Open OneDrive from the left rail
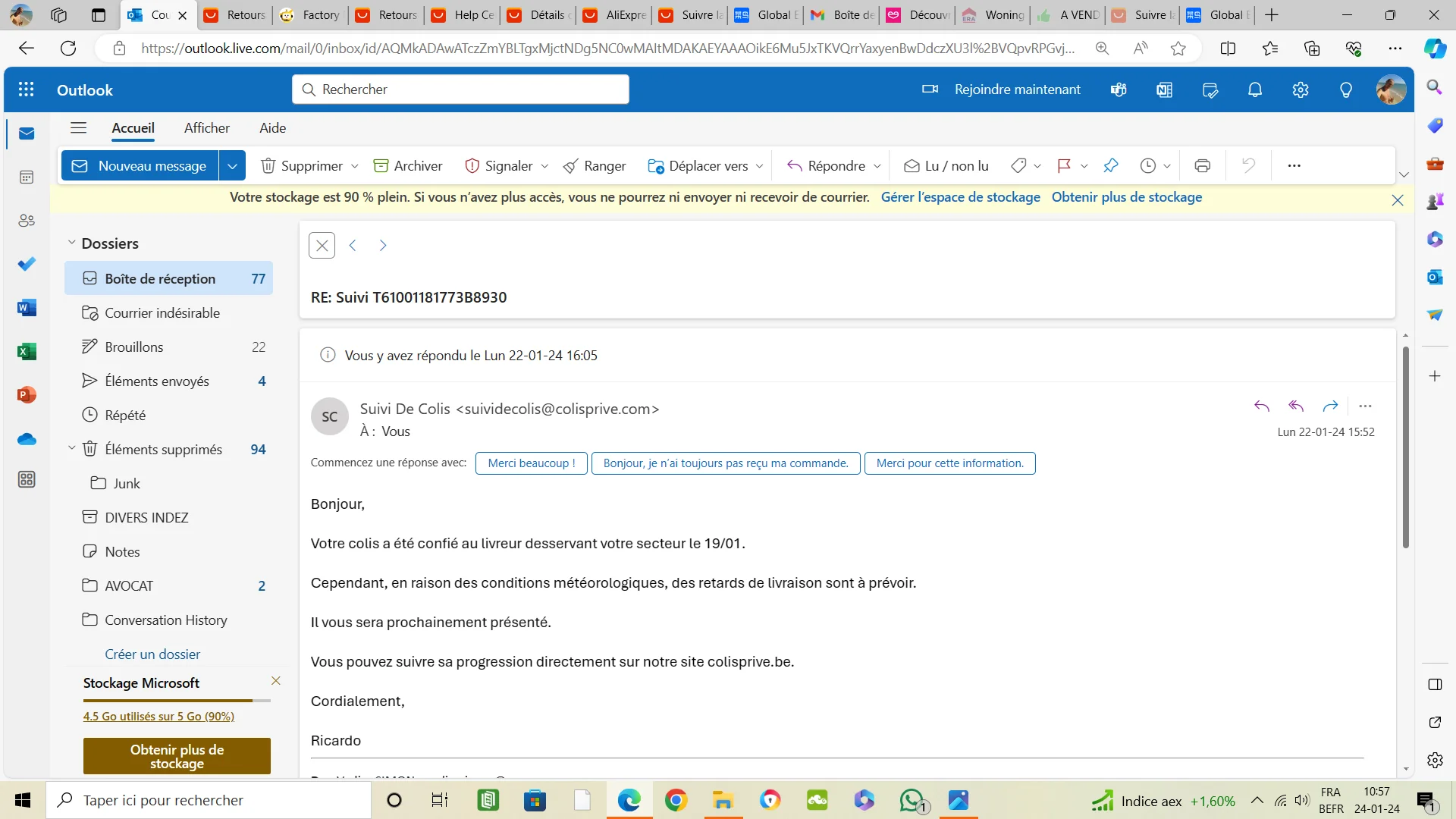 [27, 438]
